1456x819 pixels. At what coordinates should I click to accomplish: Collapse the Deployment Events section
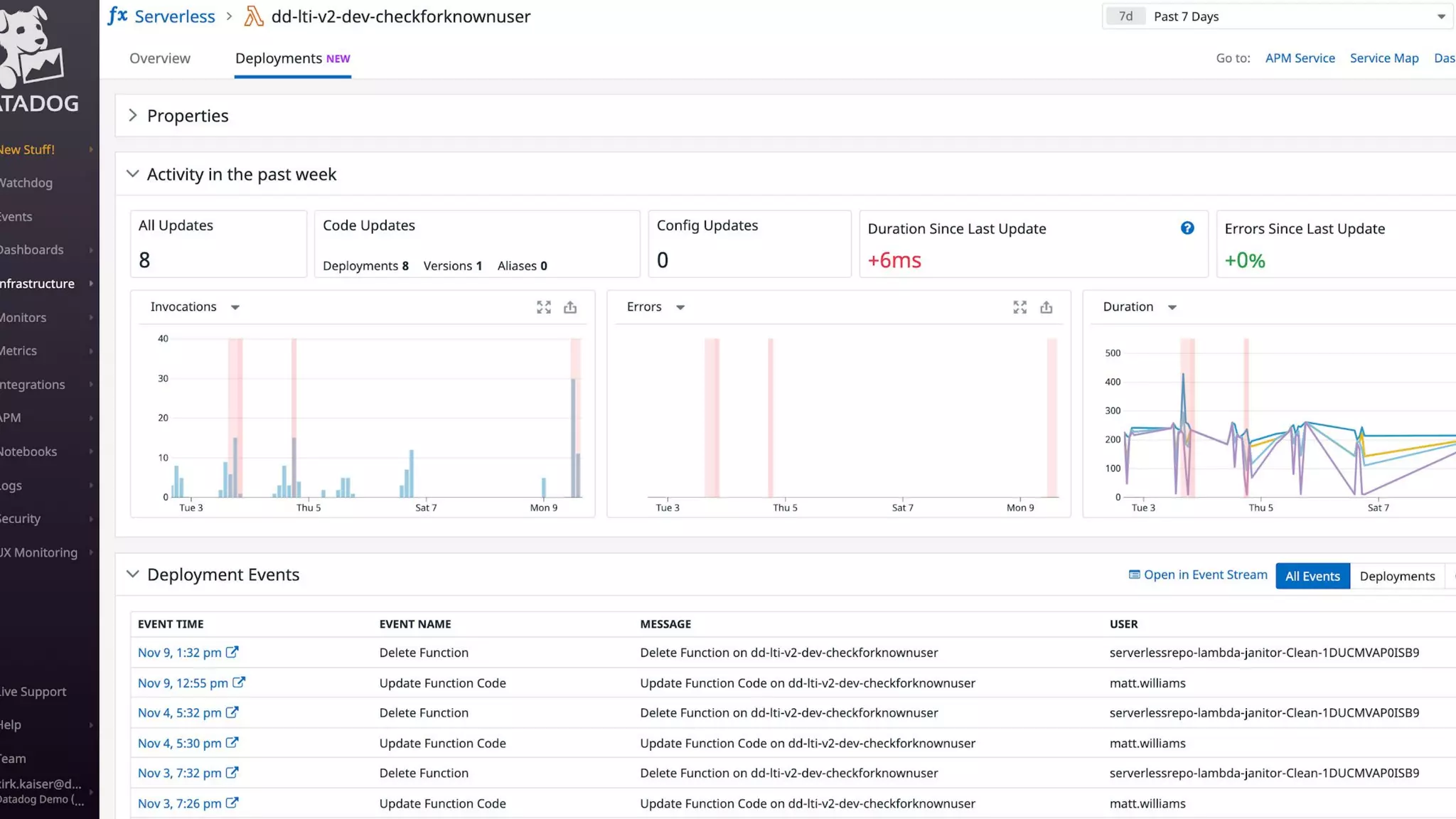pos(132,574)
